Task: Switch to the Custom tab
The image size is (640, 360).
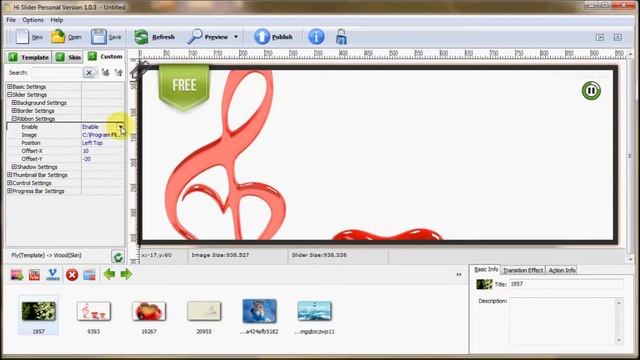Action: coord(105,56)
